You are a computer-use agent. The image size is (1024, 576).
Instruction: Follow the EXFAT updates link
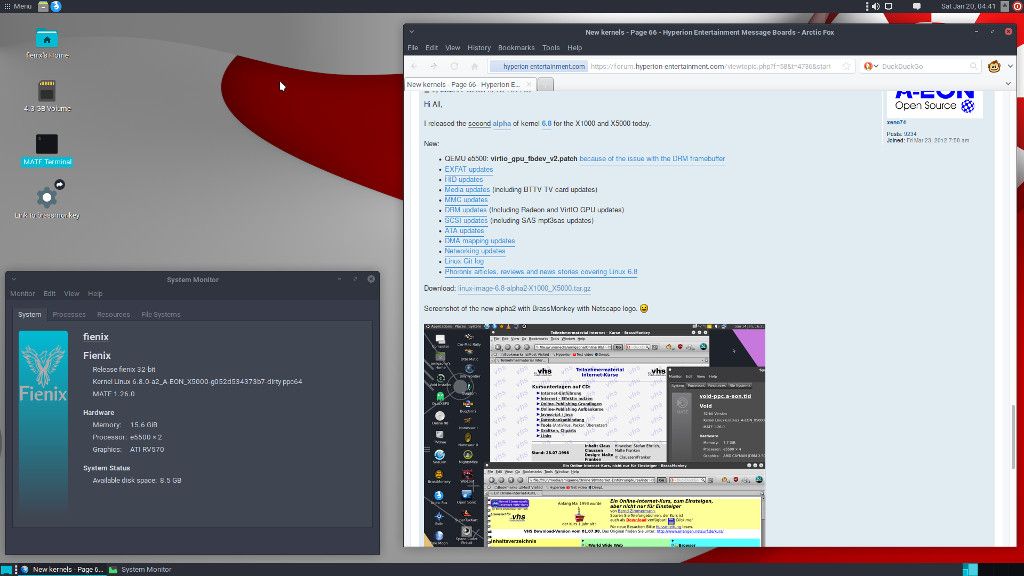click(x=469, y=169)
